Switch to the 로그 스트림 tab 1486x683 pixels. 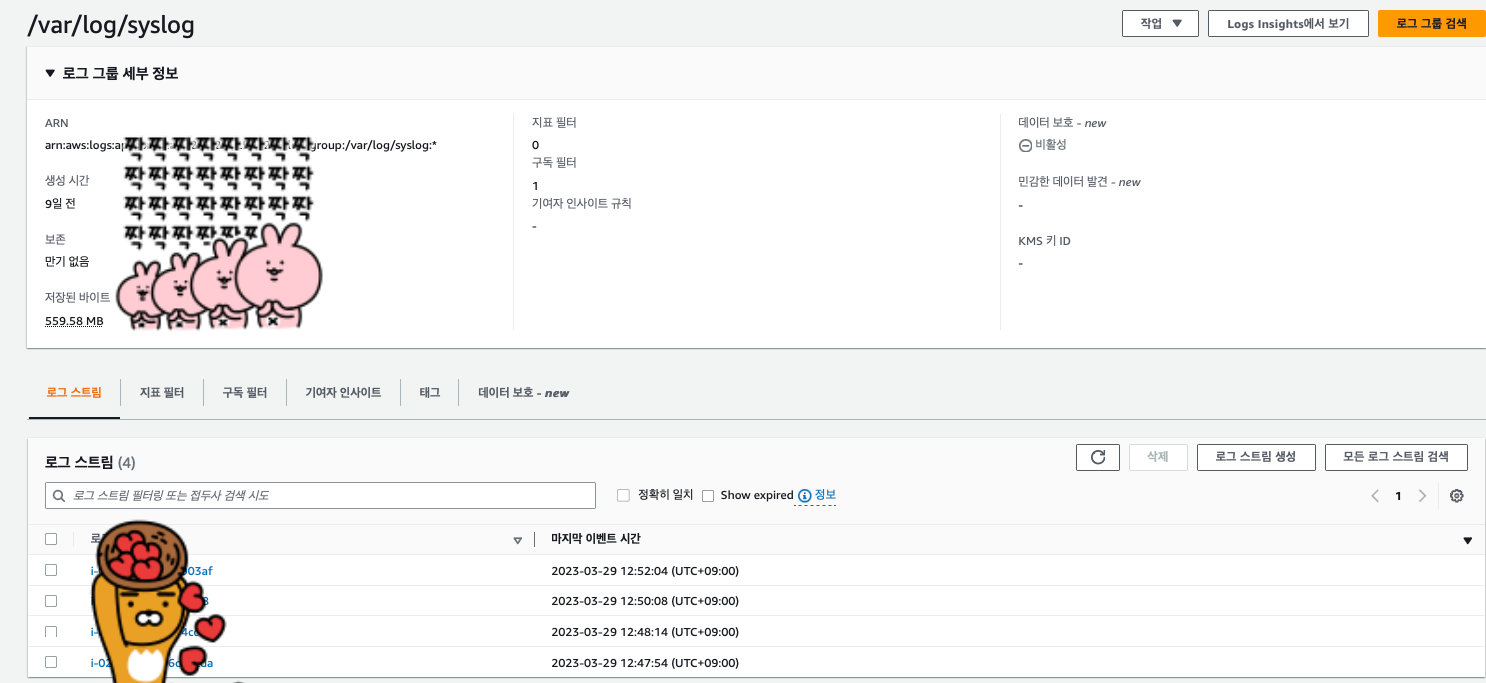point(74,393)
